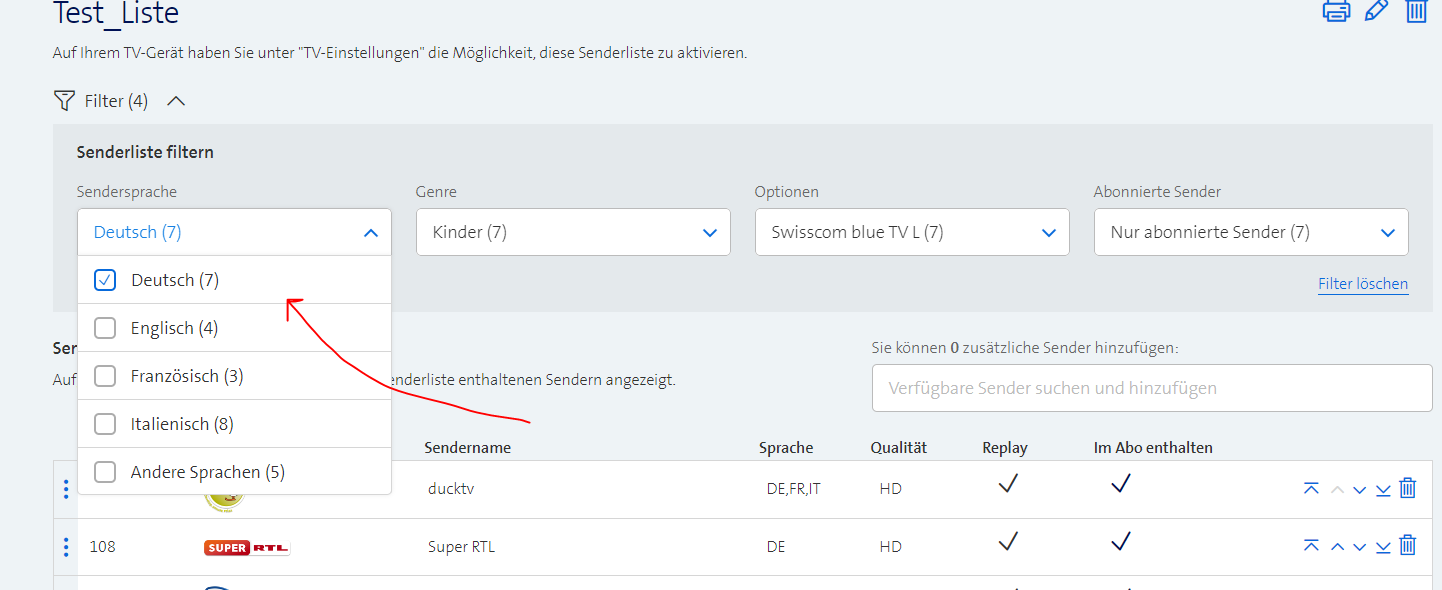The image size is (1442, 590).
Task: Check the Englisch (4) checkbox
Action: 104,327
